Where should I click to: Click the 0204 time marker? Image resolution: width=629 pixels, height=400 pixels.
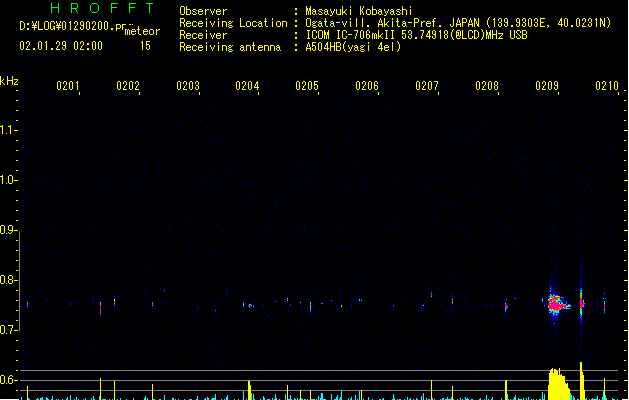coord(247,86)
